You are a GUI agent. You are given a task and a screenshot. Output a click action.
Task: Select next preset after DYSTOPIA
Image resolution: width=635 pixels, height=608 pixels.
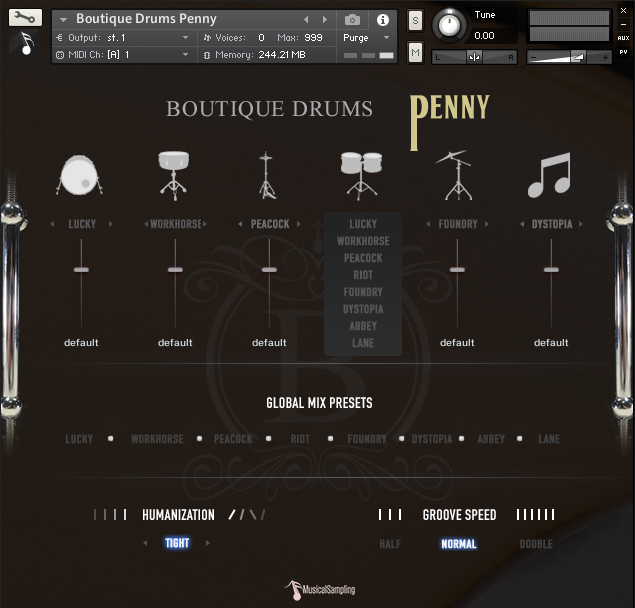(581, 224)
